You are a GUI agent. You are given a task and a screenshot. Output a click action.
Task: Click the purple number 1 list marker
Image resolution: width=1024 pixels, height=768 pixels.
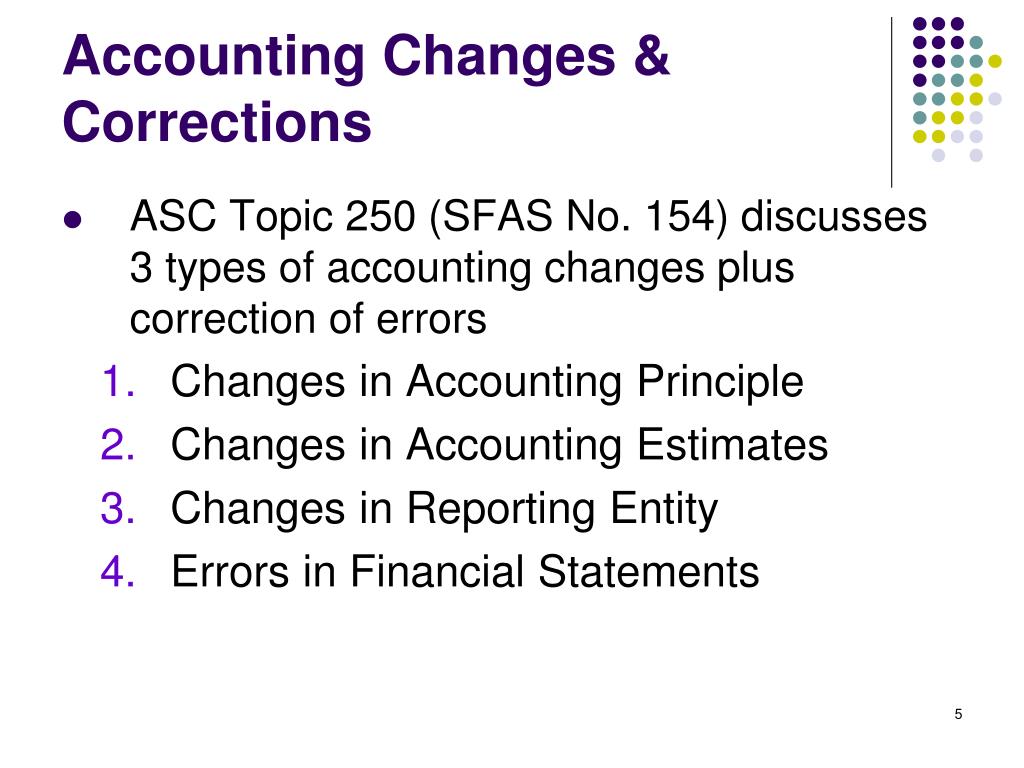tap(118, 381)
